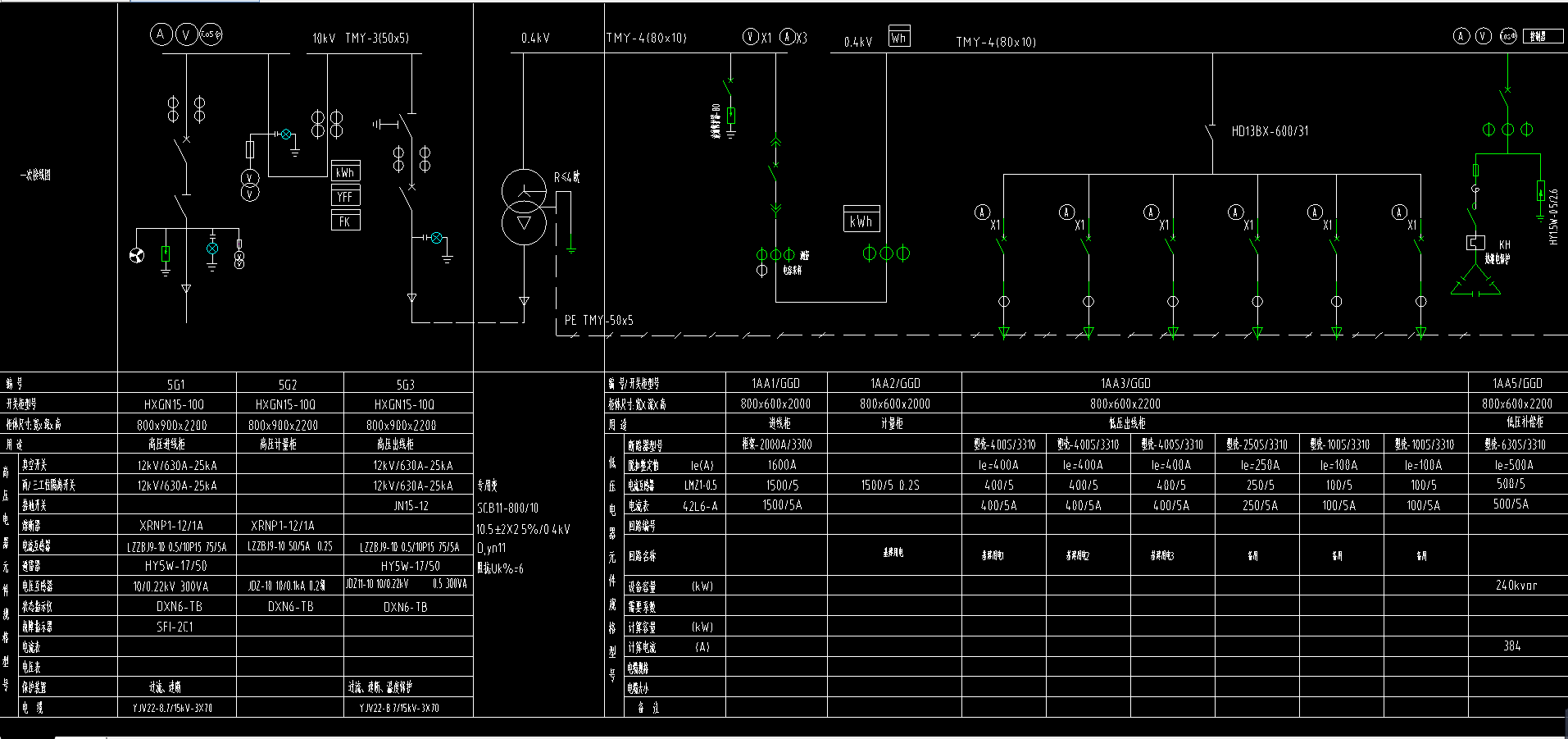Select the 10kV TMY-3(50x5) busbar label
1568x739 pixels.
[361, 38]
